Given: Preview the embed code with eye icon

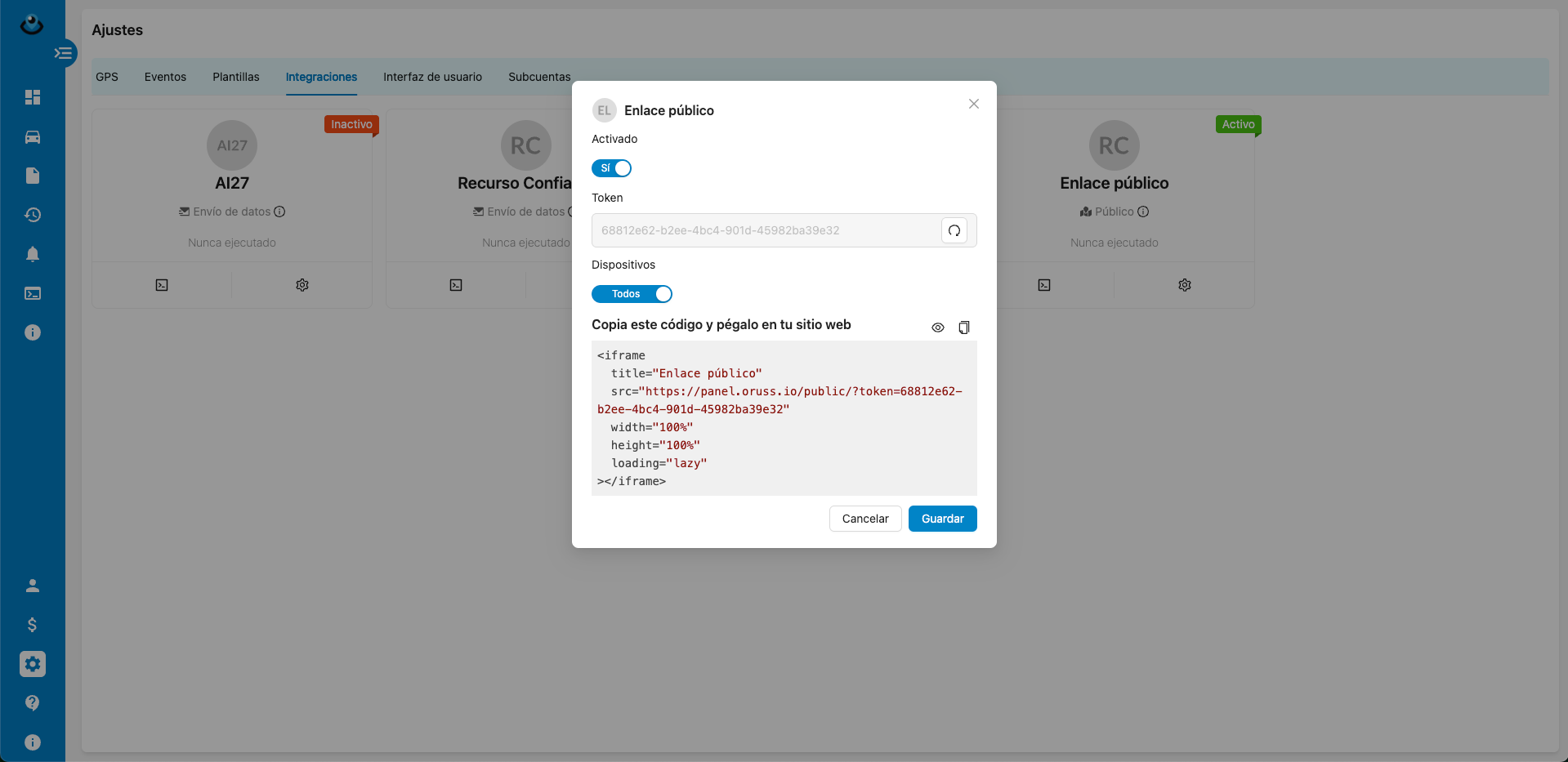Looking at the screenshot, I should [937, 328].
